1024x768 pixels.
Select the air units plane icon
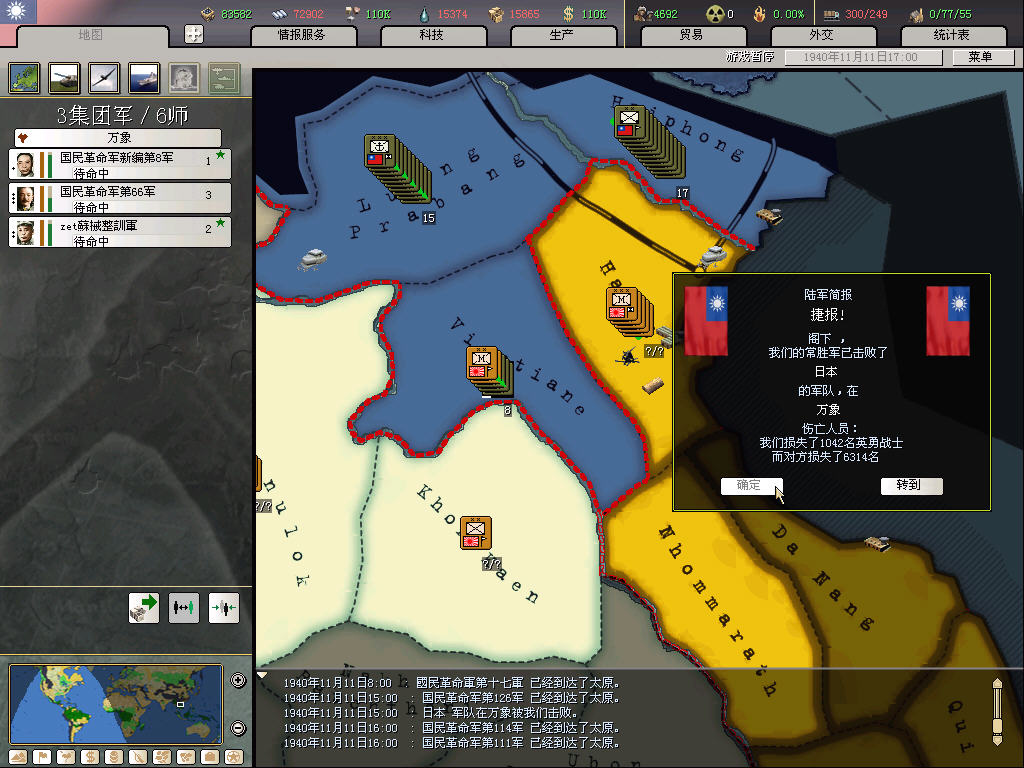point(104,77)
